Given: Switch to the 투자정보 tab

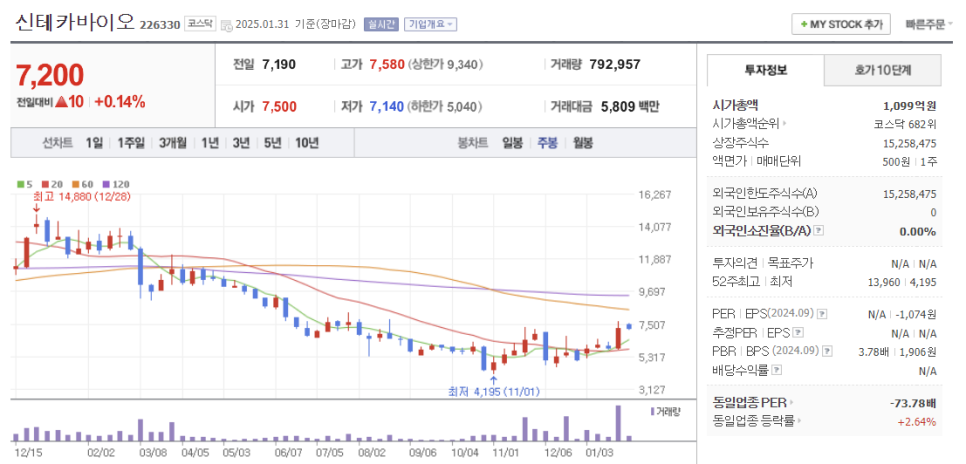Looking at the screenshot, I should [765, 70].
